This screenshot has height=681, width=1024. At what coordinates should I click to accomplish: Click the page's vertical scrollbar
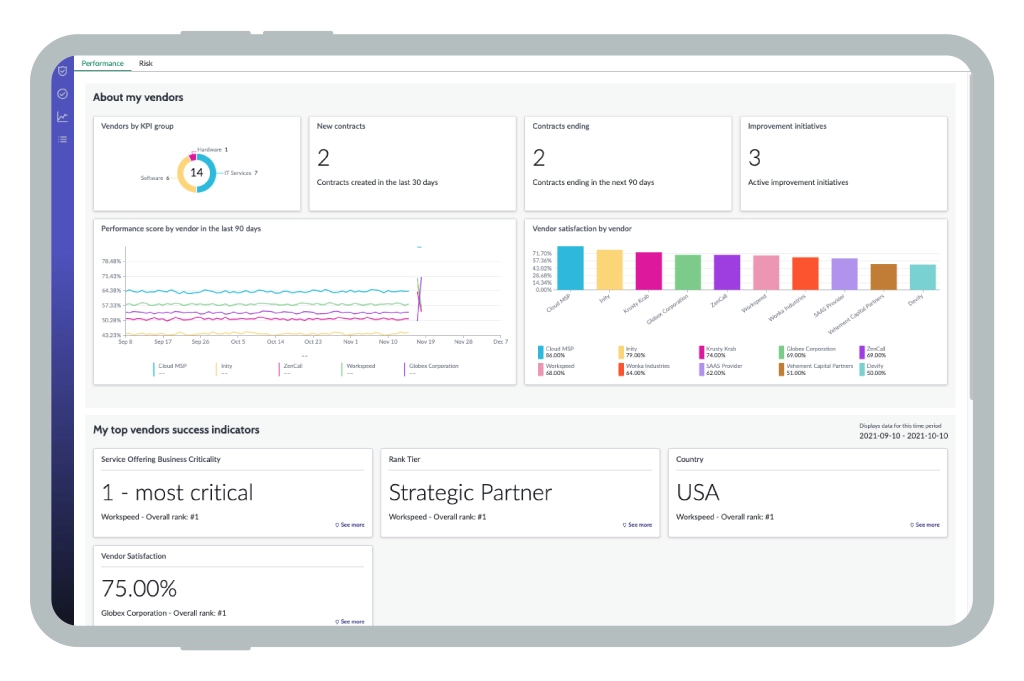pyautogui.click(x=971, y=235)
